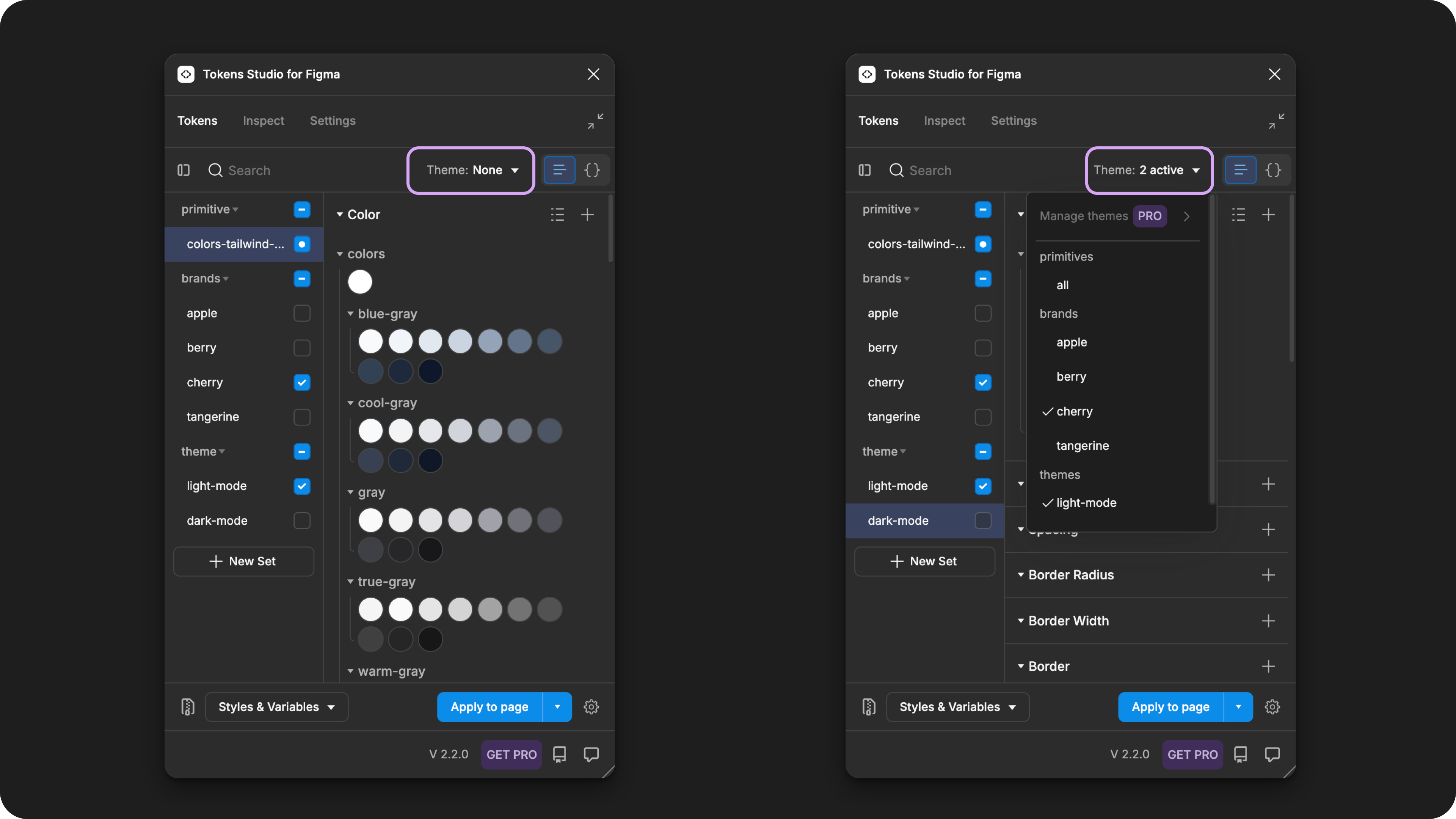
Task: Switch to list view icon in right panel
Action: point(1240,170)
